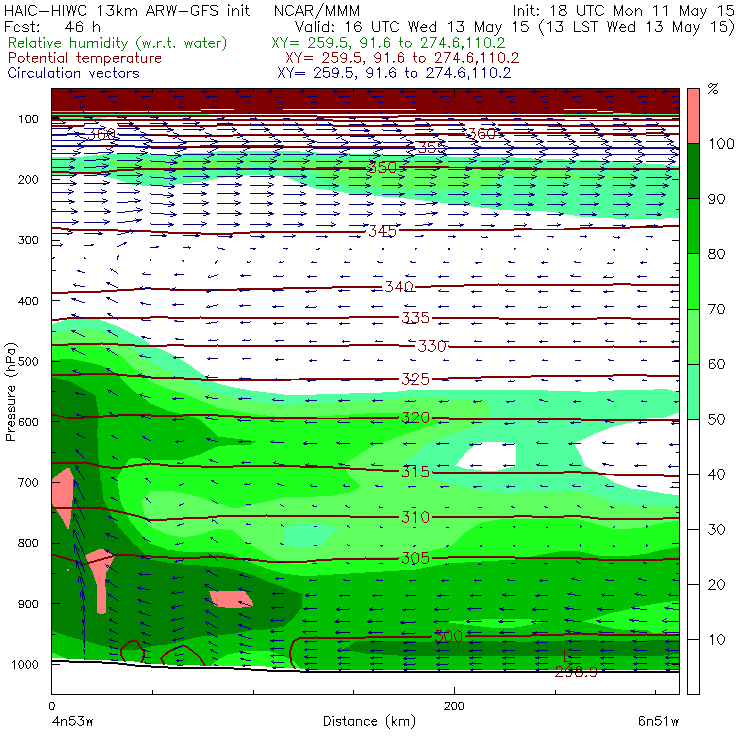Click the "NCAR/MMM" header text
Image resolution: width=740 pixels, height=740 pixels.
click(x=317, y=10)
